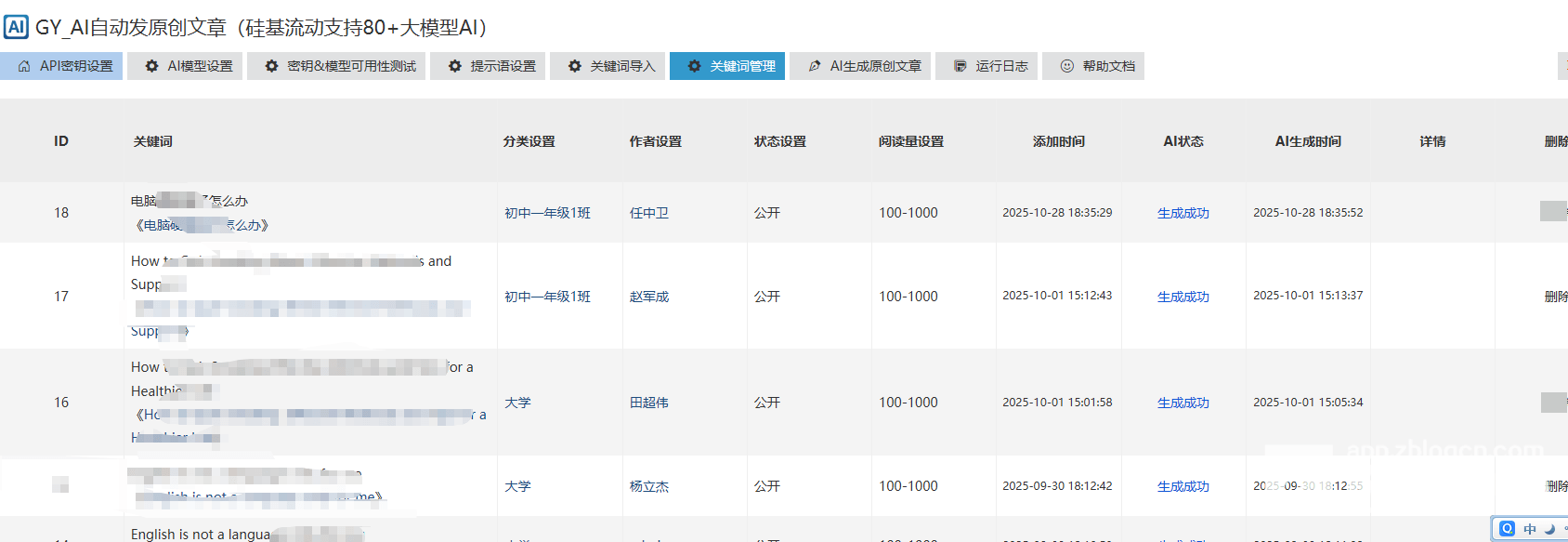Click gear icon on 密钥&模型可用性测试 tab
The height and width of the screenshot is (542, 1568).
coord(271,66)
